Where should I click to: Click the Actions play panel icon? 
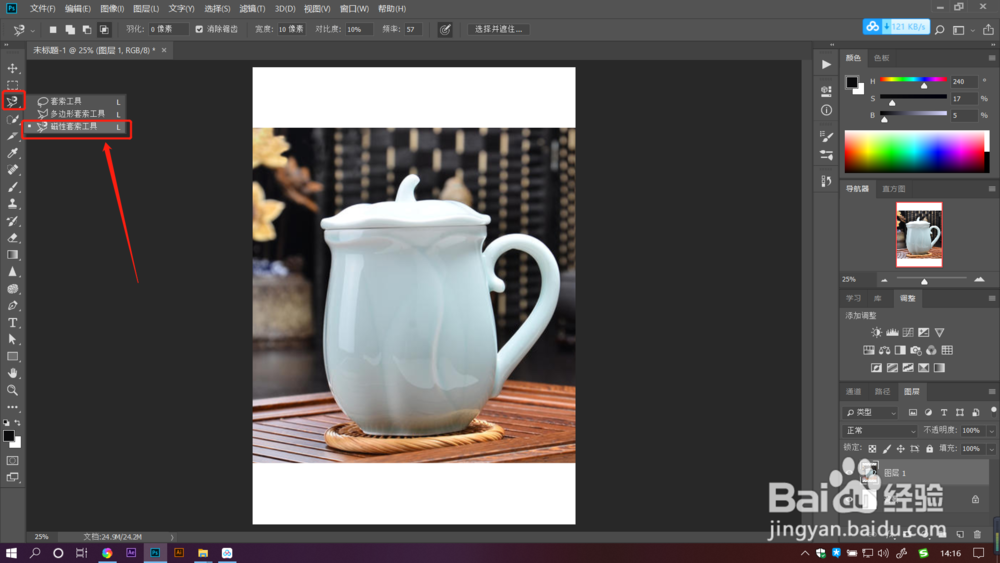coord(827,64)
